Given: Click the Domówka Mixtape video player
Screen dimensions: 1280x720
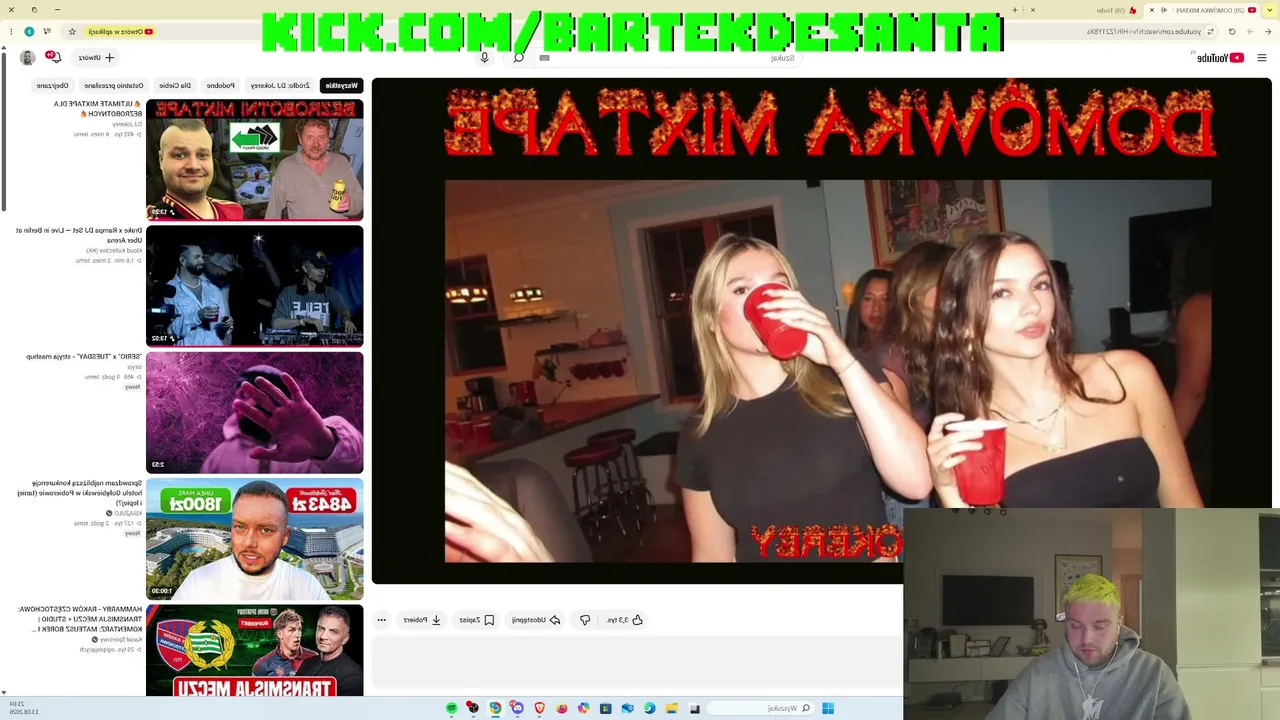Looking at the screenshot, I should 822,330.
